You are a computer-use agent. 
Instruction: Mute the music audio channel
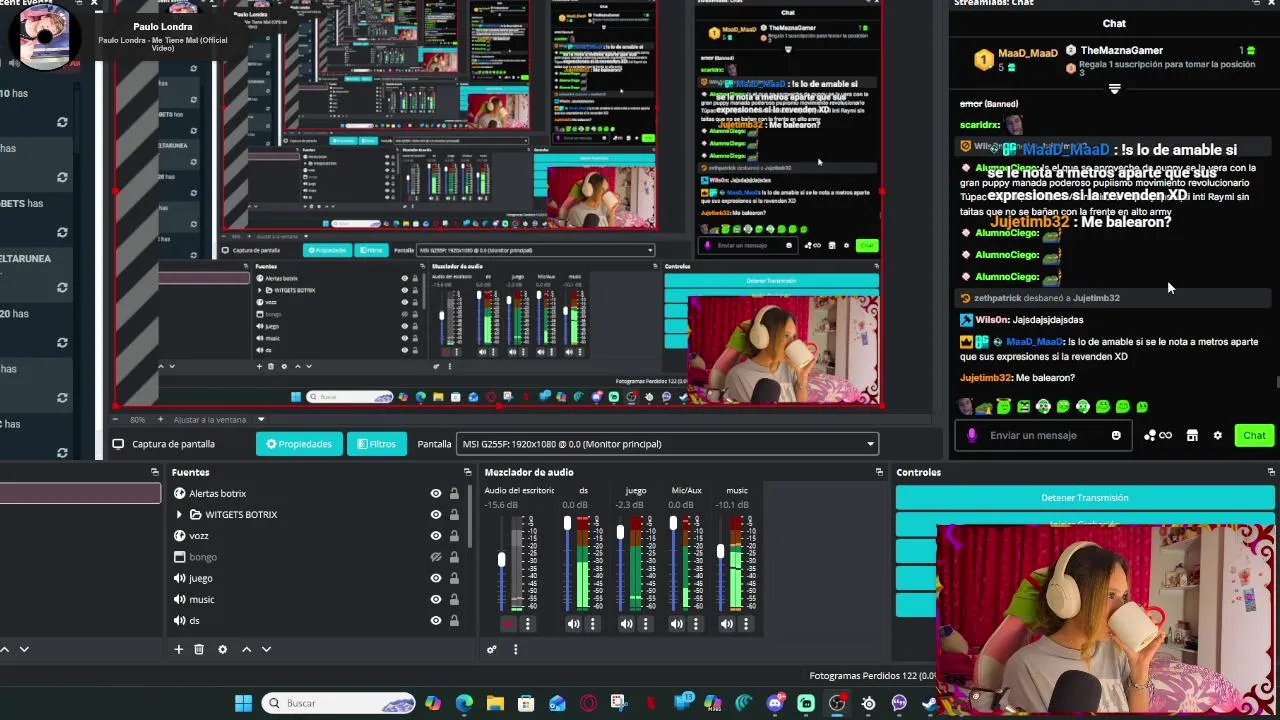point(727,624)
